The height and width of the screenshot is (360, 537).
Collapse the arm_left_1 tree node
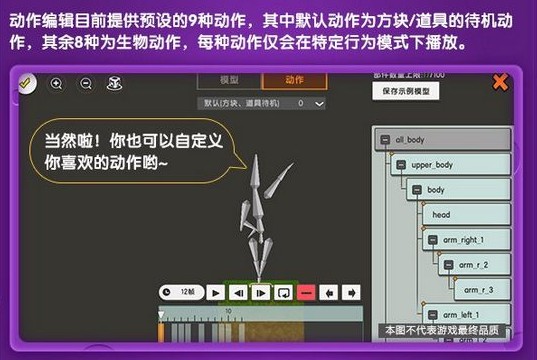click(433, 314)
